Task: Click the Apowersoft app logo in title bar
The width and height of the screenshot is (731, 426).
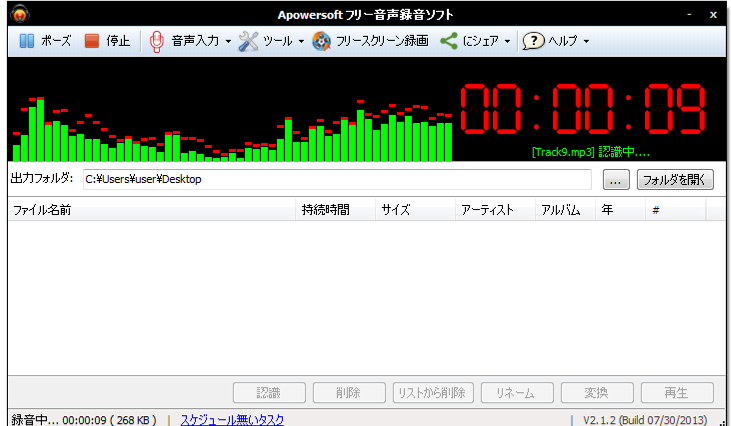Action: point(20,14)
